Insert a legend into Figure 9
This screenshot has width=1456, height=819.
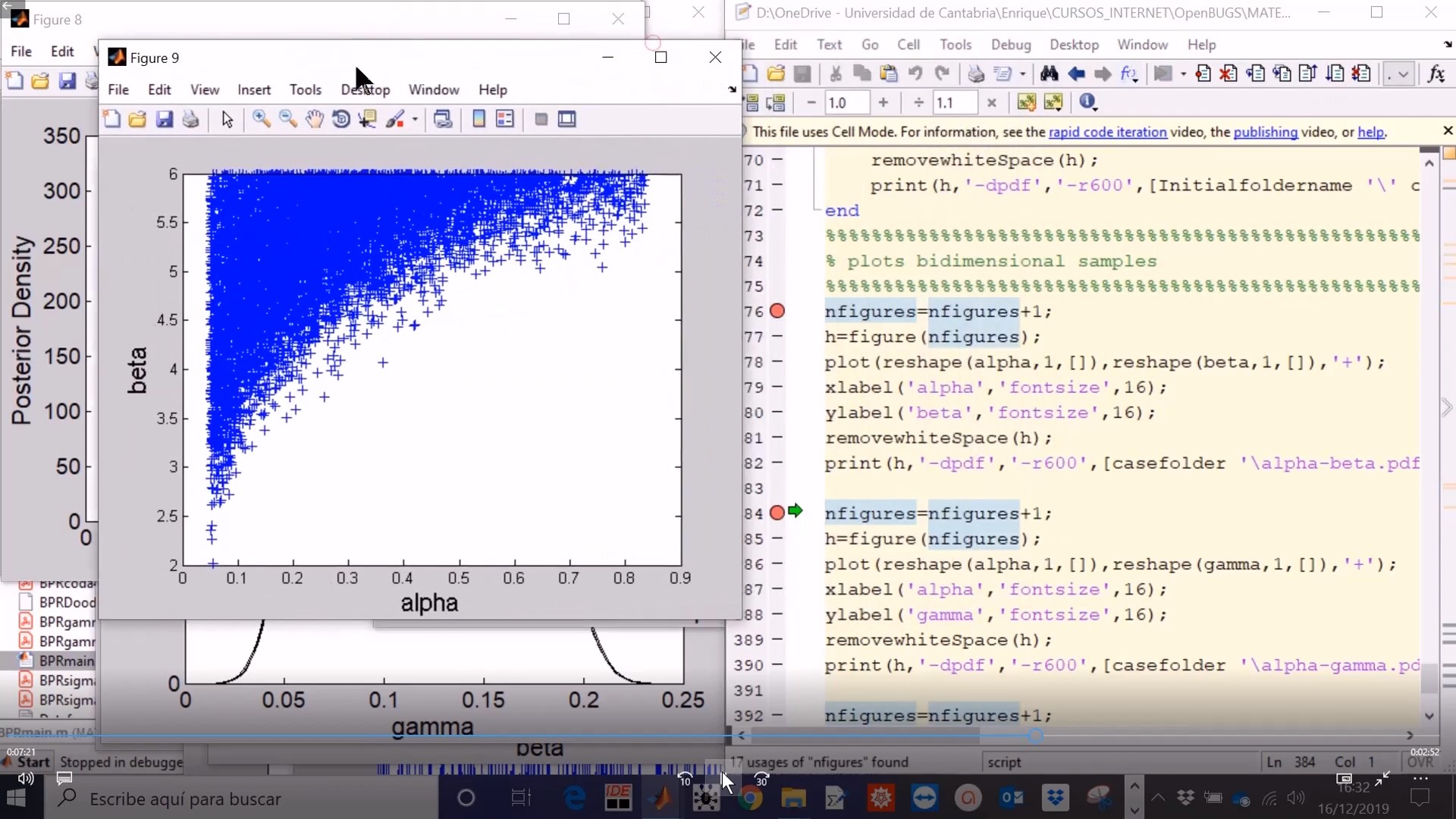click(505, 119)
